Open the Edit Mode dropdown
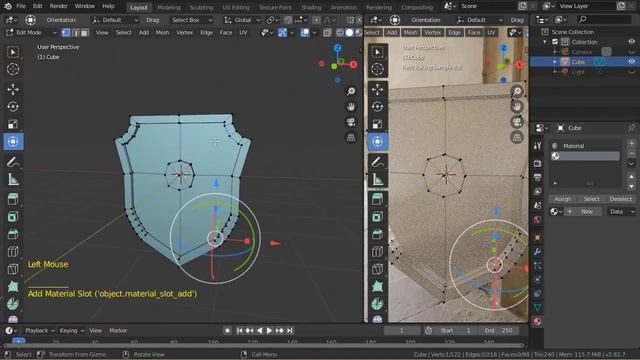Viewport: 640px width, 360px height. [31, 33]
